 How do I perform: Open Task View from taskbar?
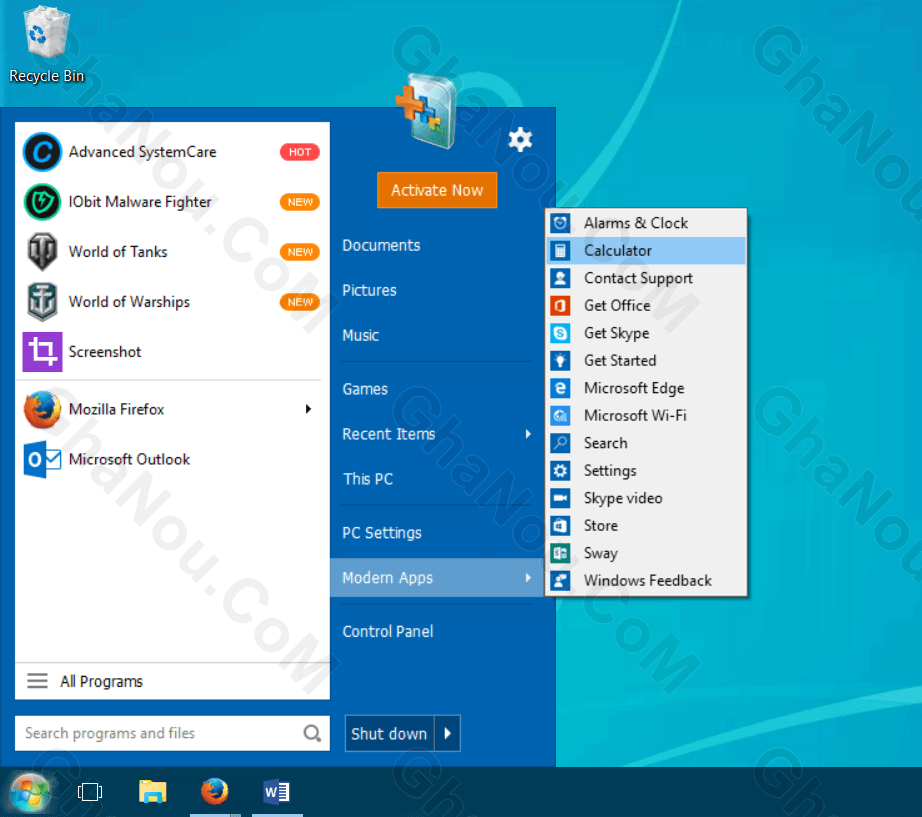[x=90, y=792]
